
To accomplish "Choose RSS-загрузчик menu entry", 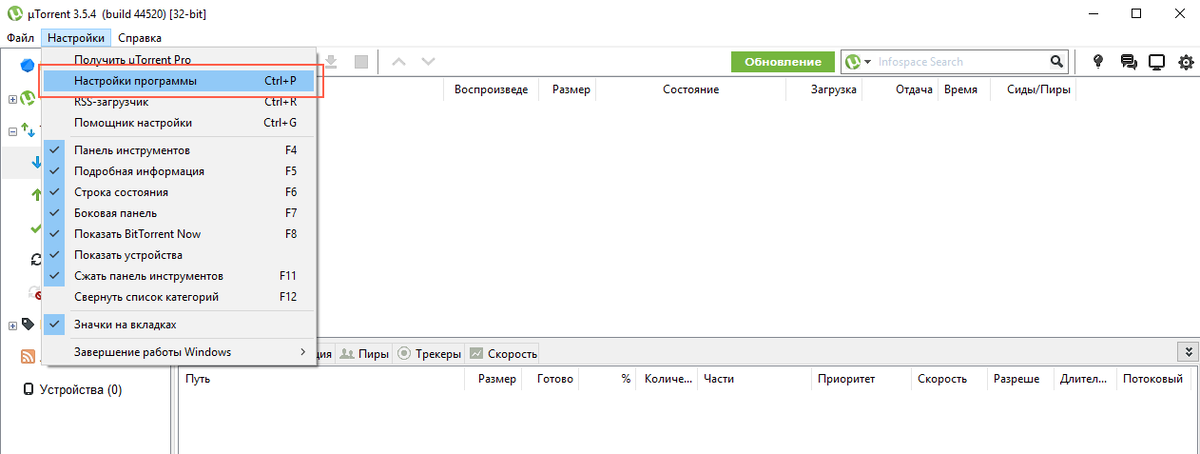I will click(x=180, y=102).
